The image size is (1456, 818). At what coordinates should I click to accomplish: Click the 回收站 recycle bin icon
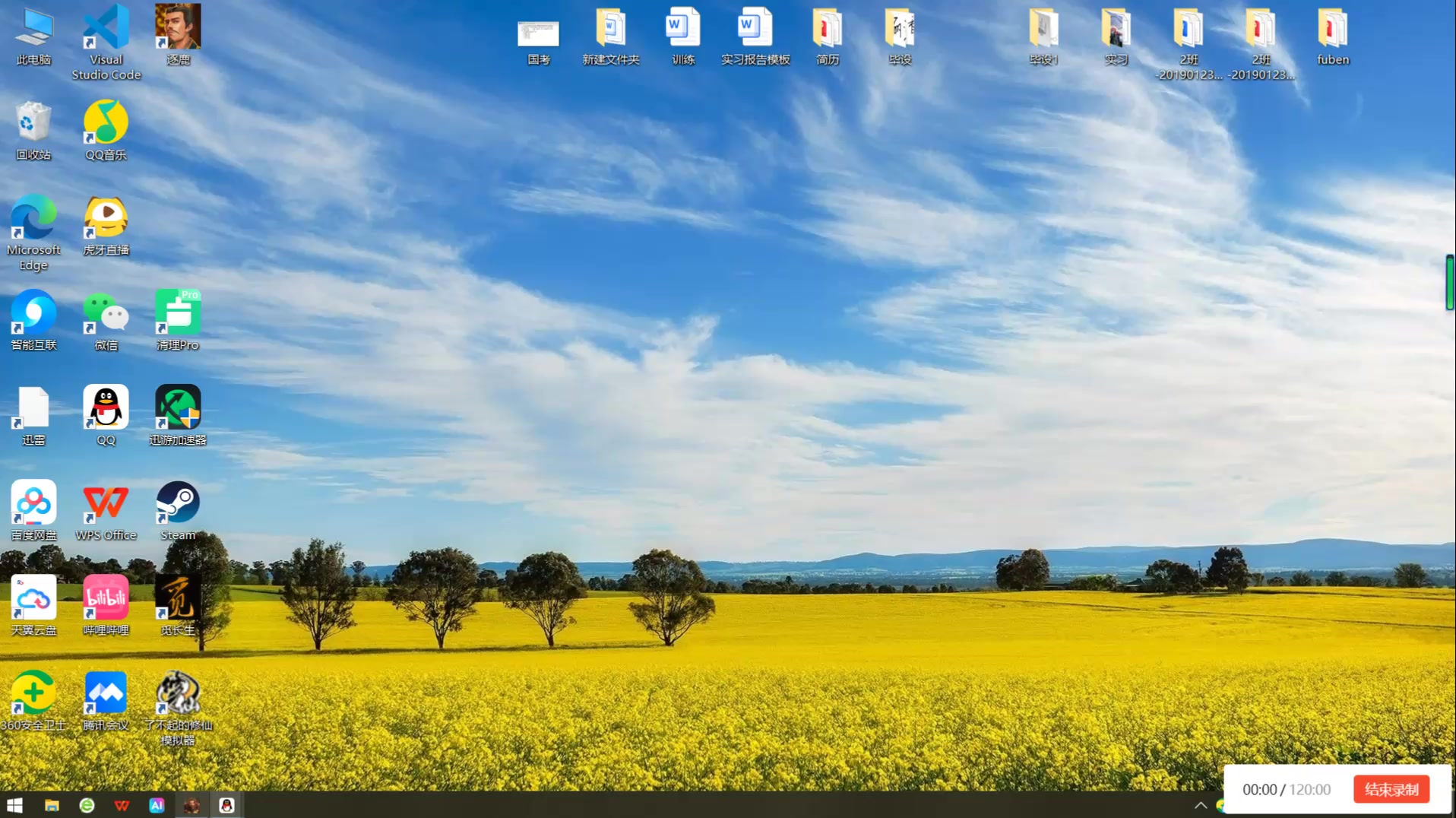point(33,123)
